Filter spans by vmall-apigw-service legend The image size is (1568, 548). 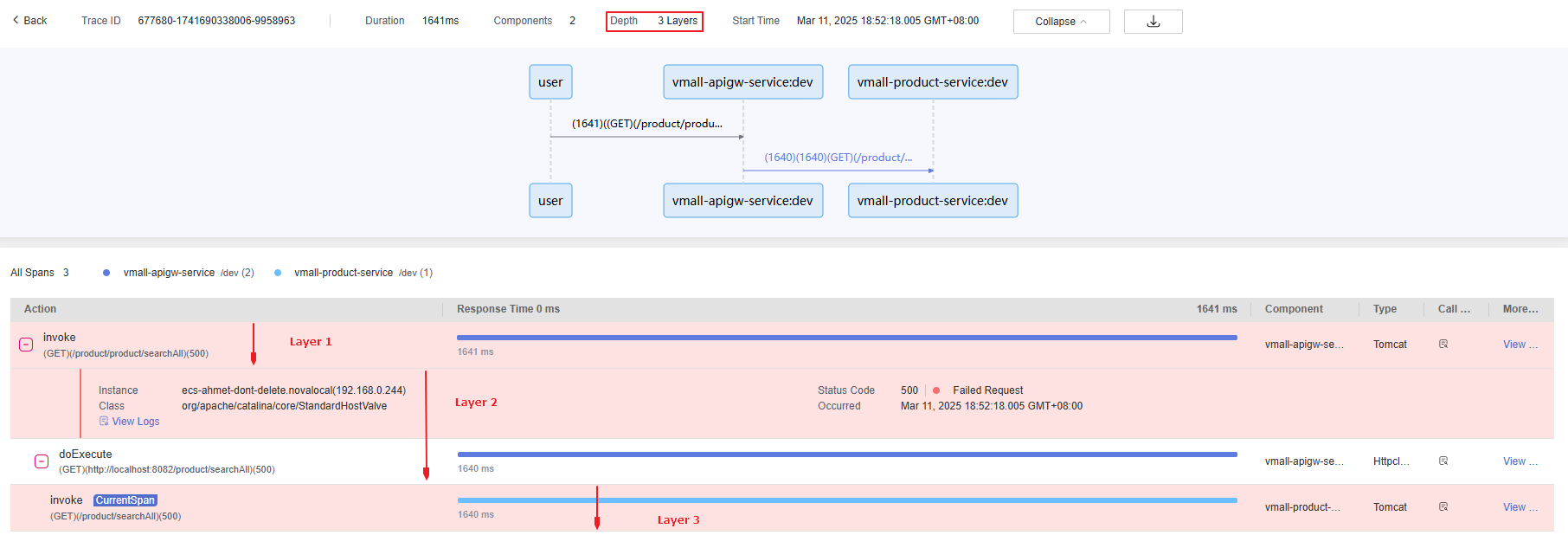179,273
